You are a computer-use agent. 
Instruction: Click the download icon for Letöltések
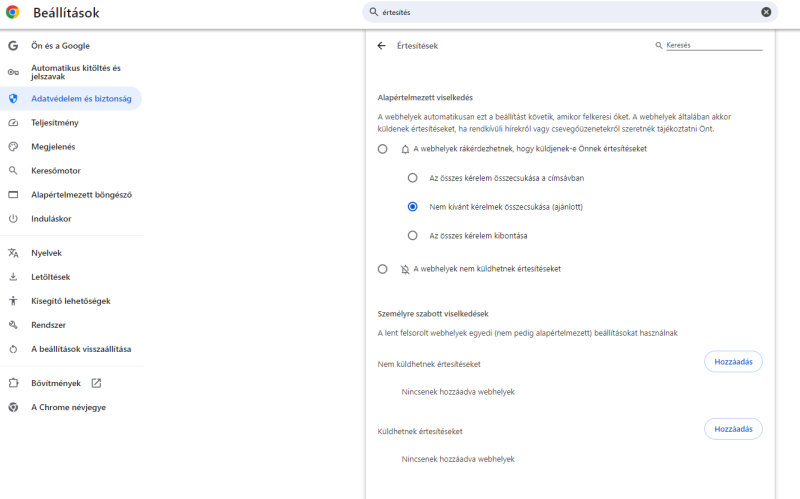pos(13,277)
